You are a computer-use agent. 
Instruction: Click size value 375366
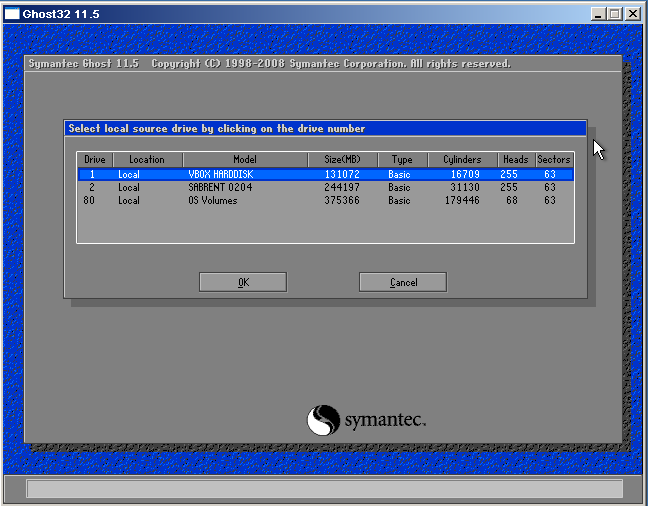click(x=342, y=200)
